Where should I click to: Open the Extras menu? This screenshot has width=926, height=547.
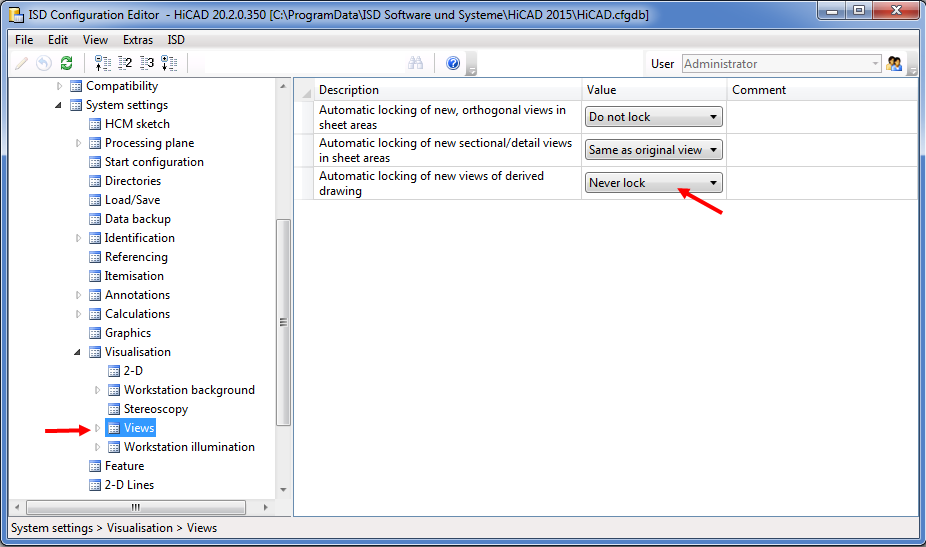point(138,40)
